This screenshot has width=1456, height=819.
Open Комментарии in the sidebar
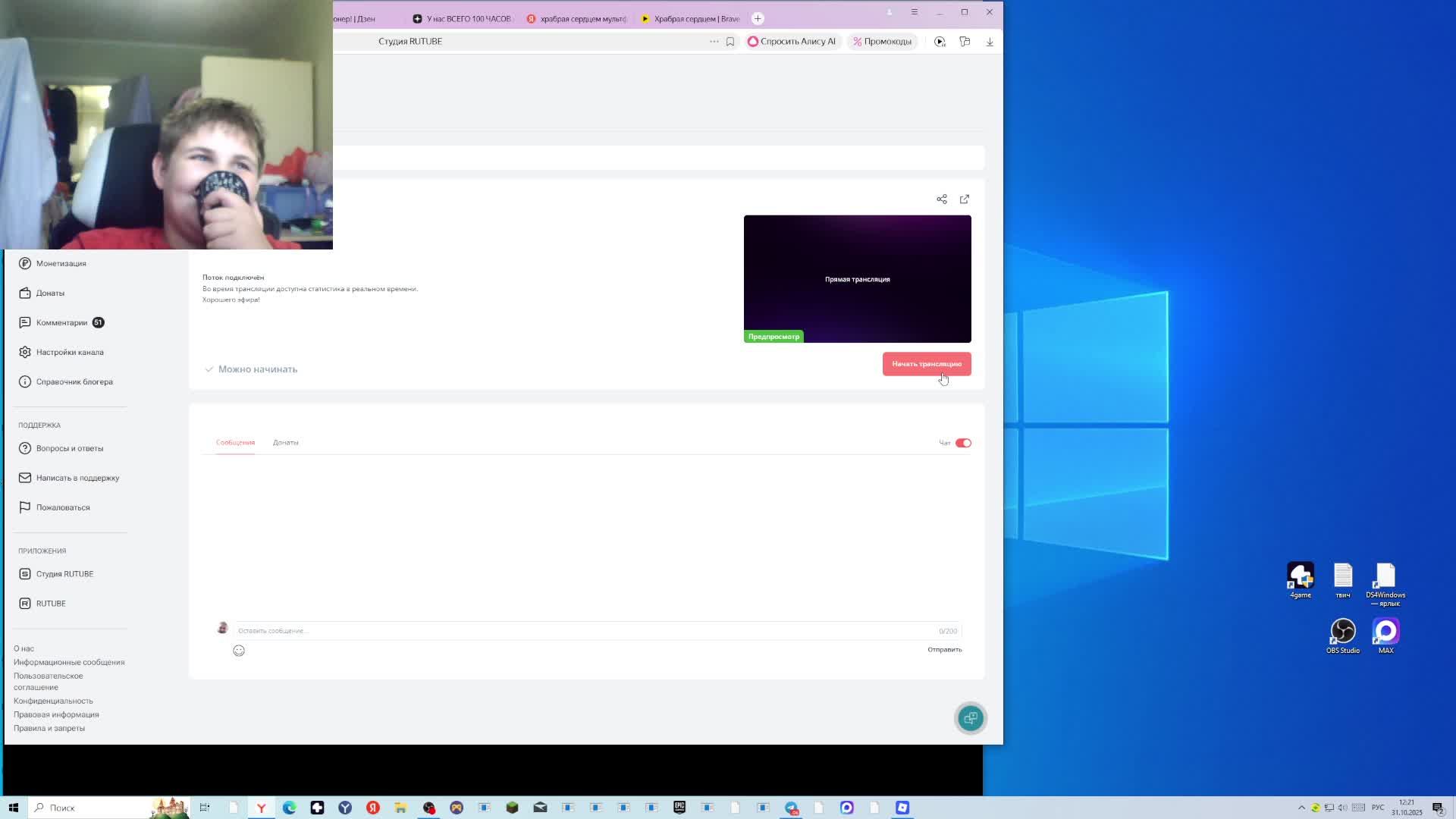click(62, 323)
